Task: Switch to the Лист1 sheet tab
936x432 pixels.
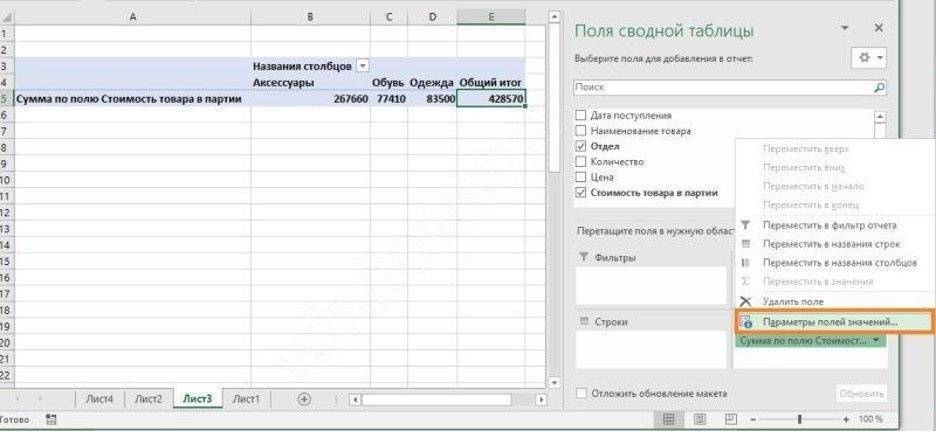Action: click(246, 398)
